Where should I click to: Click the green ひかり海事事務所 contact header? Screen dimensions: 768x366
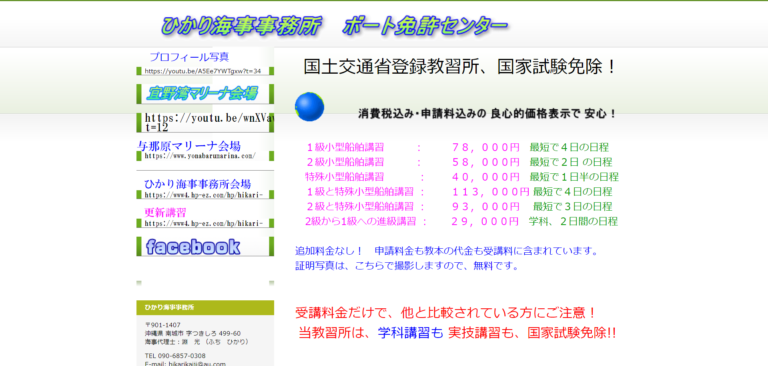click(x=205, y=308)
